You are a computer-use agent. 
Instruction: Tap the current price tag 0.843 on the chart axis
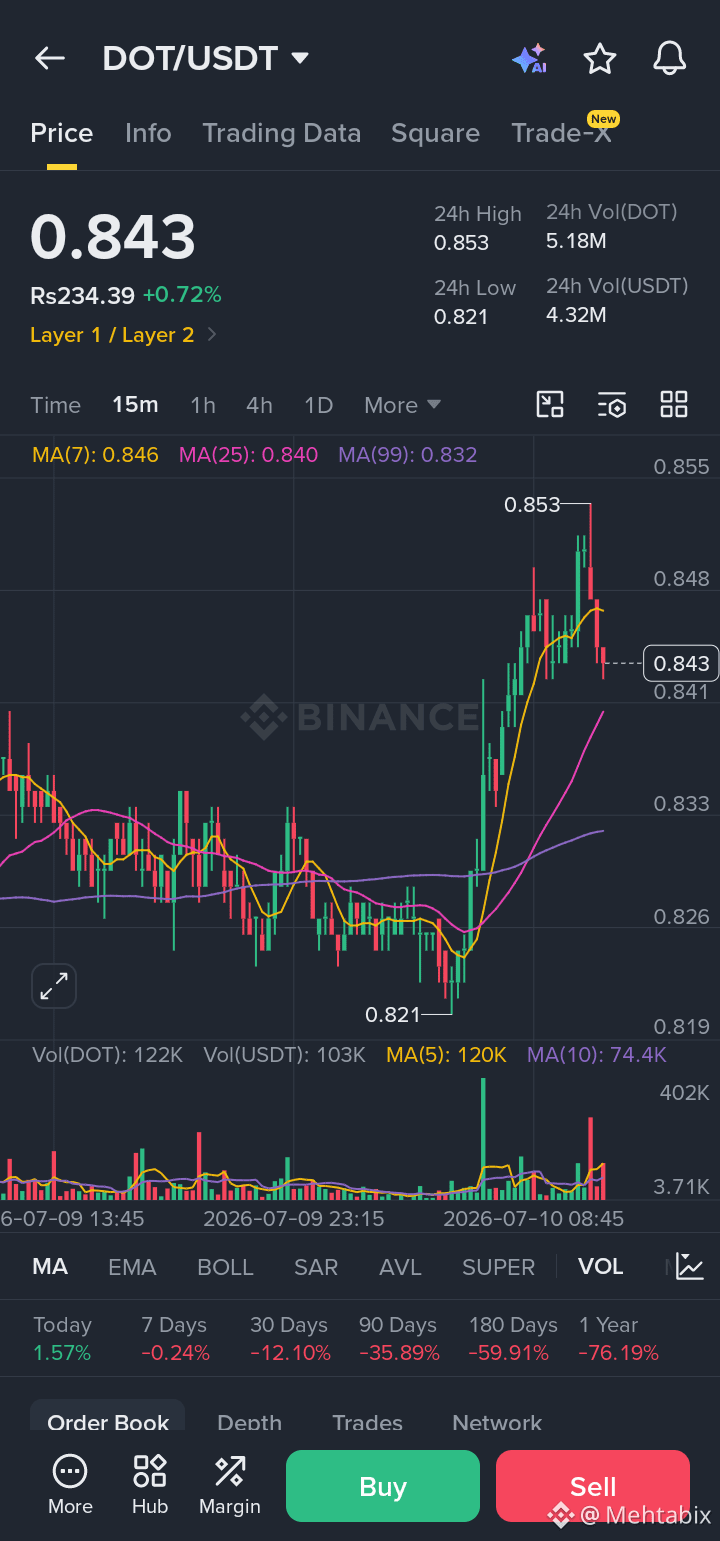(680, 663)
